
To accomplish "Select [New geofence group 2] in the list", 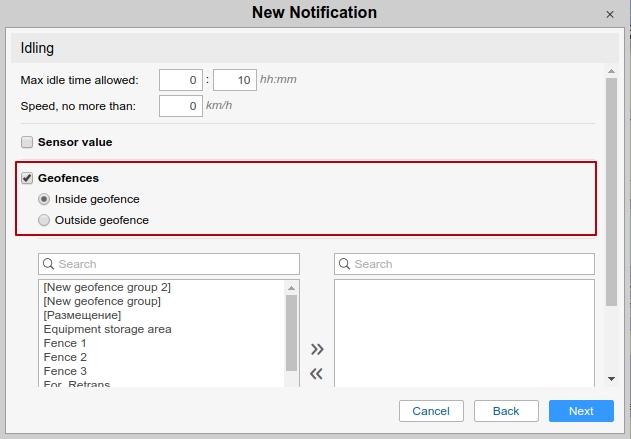I will (107, 287).
